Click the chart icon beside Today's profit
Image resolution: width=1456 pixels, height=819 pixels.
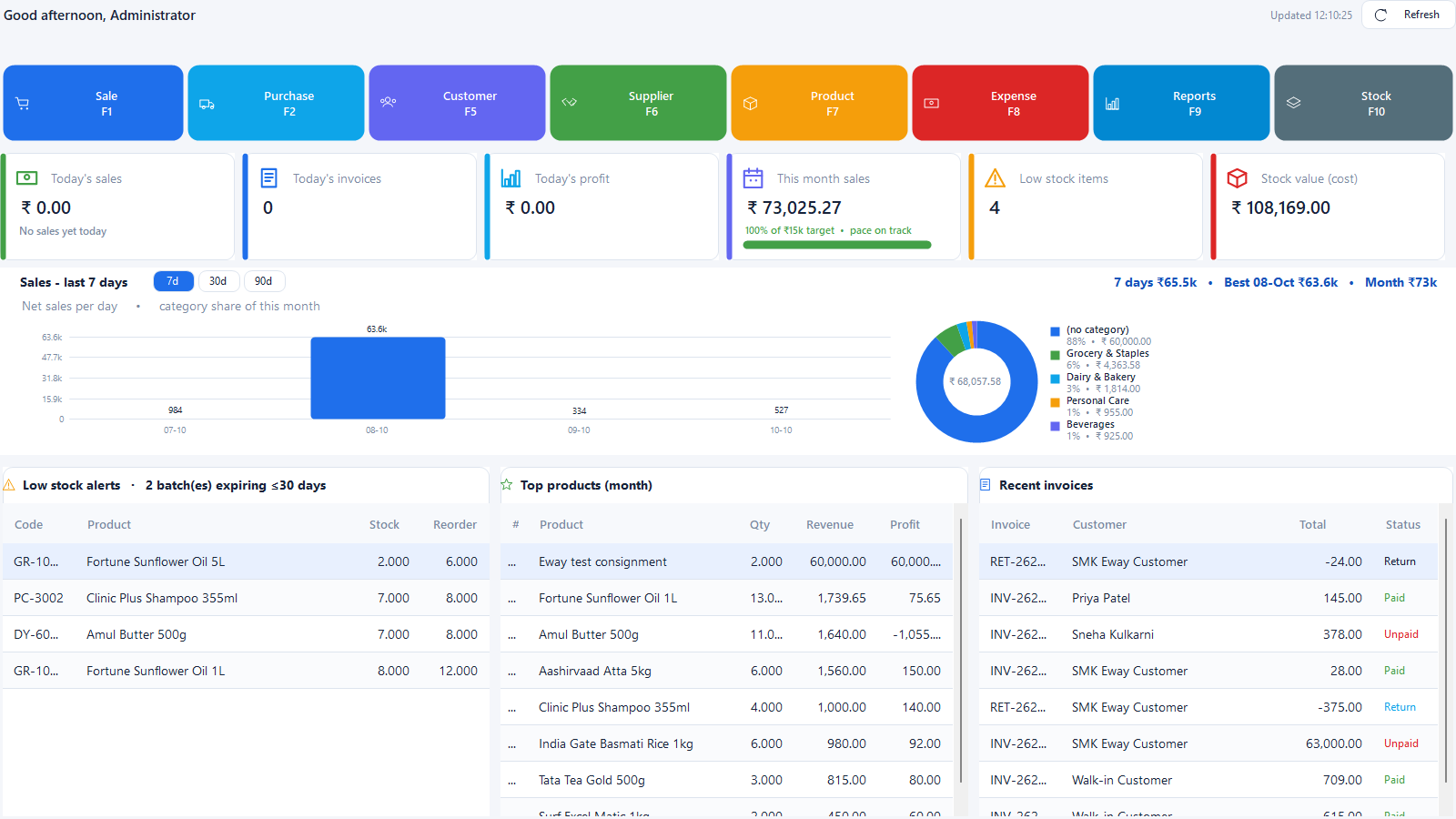point(511,177)
